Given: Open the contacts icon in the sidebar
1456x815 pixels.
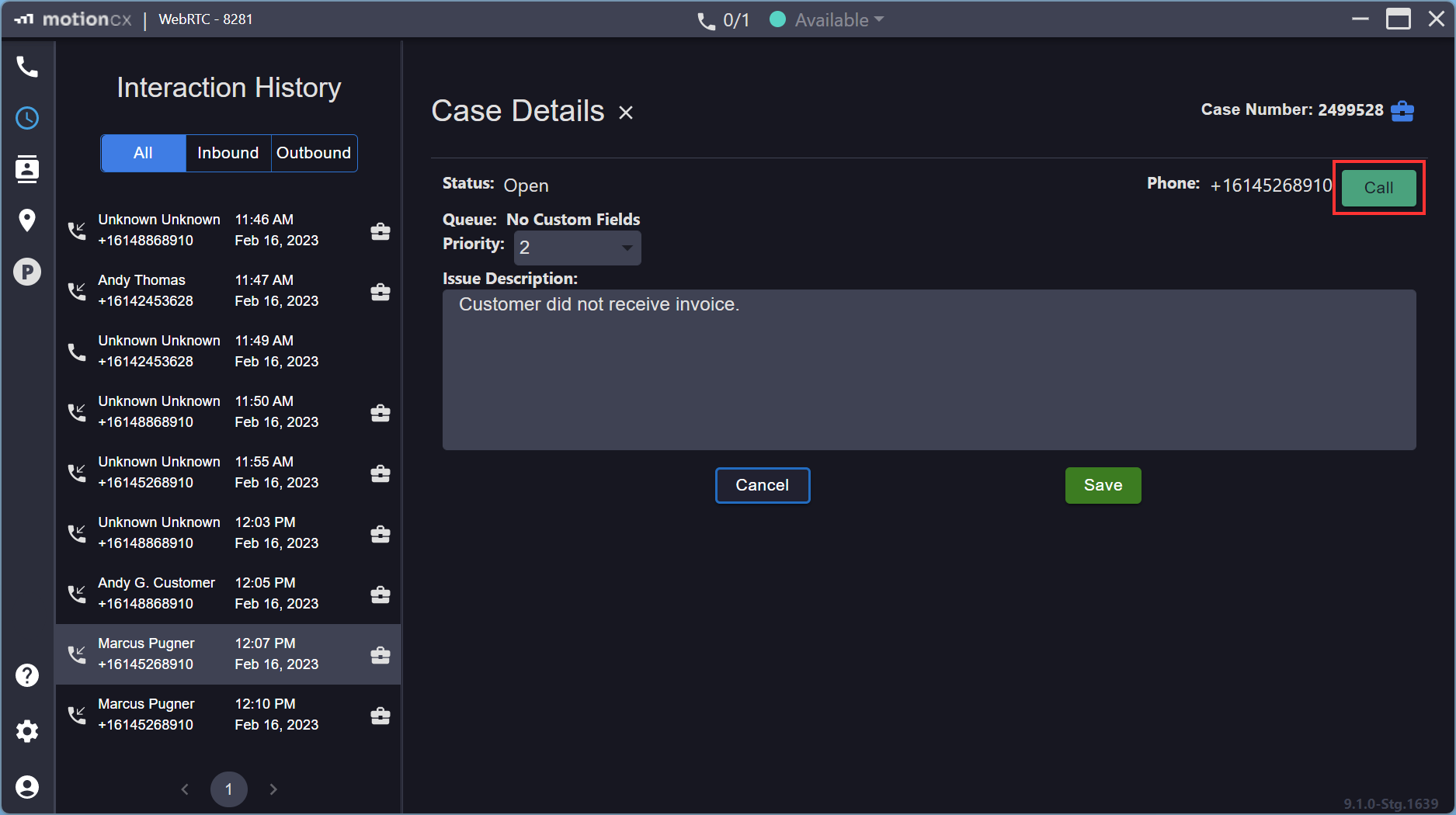Looking at the screenshot, I should pyautogui.click(x=27, y=168).
